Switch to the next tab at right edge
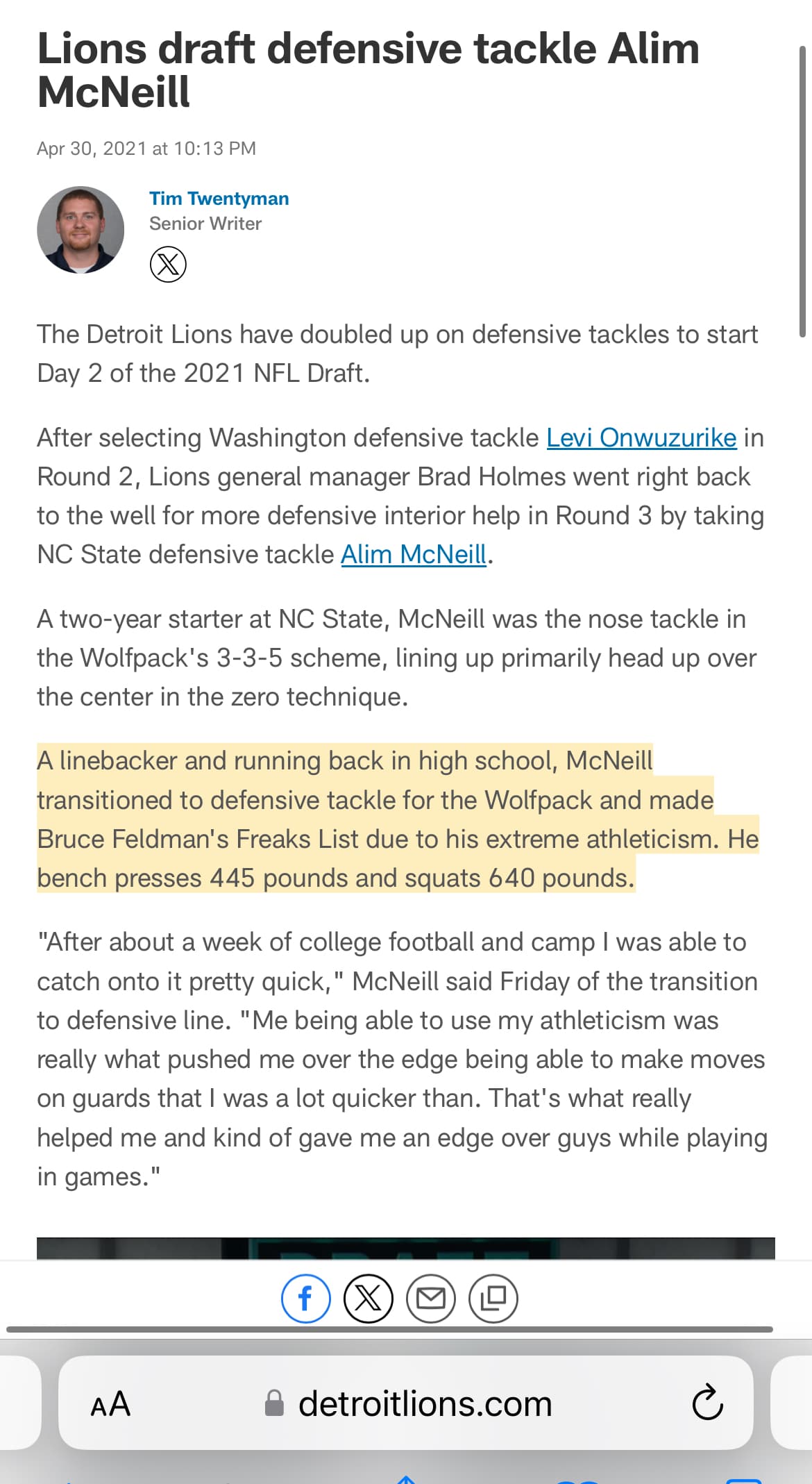 click(793, 1402)
